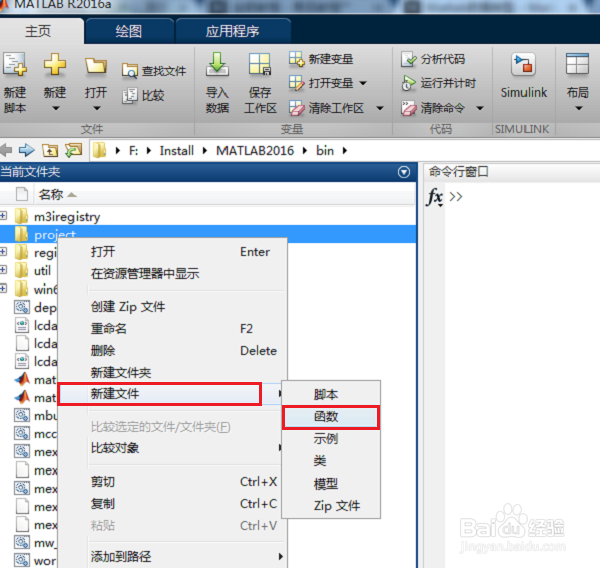The image size is (600, 568).
Task: Click the file-type column header icon
Action: (22, 194)
